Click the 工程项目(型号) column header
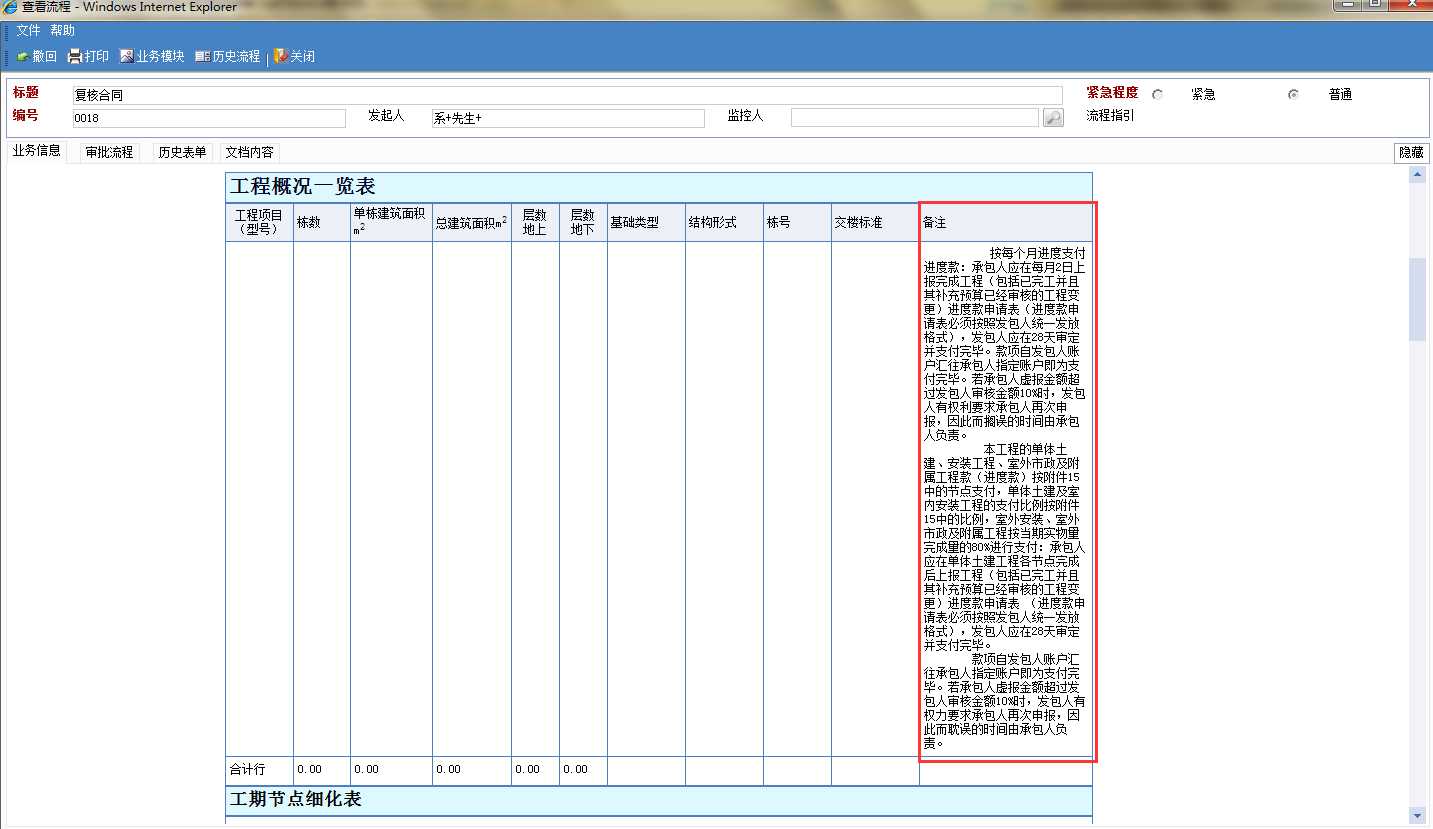 259,222
